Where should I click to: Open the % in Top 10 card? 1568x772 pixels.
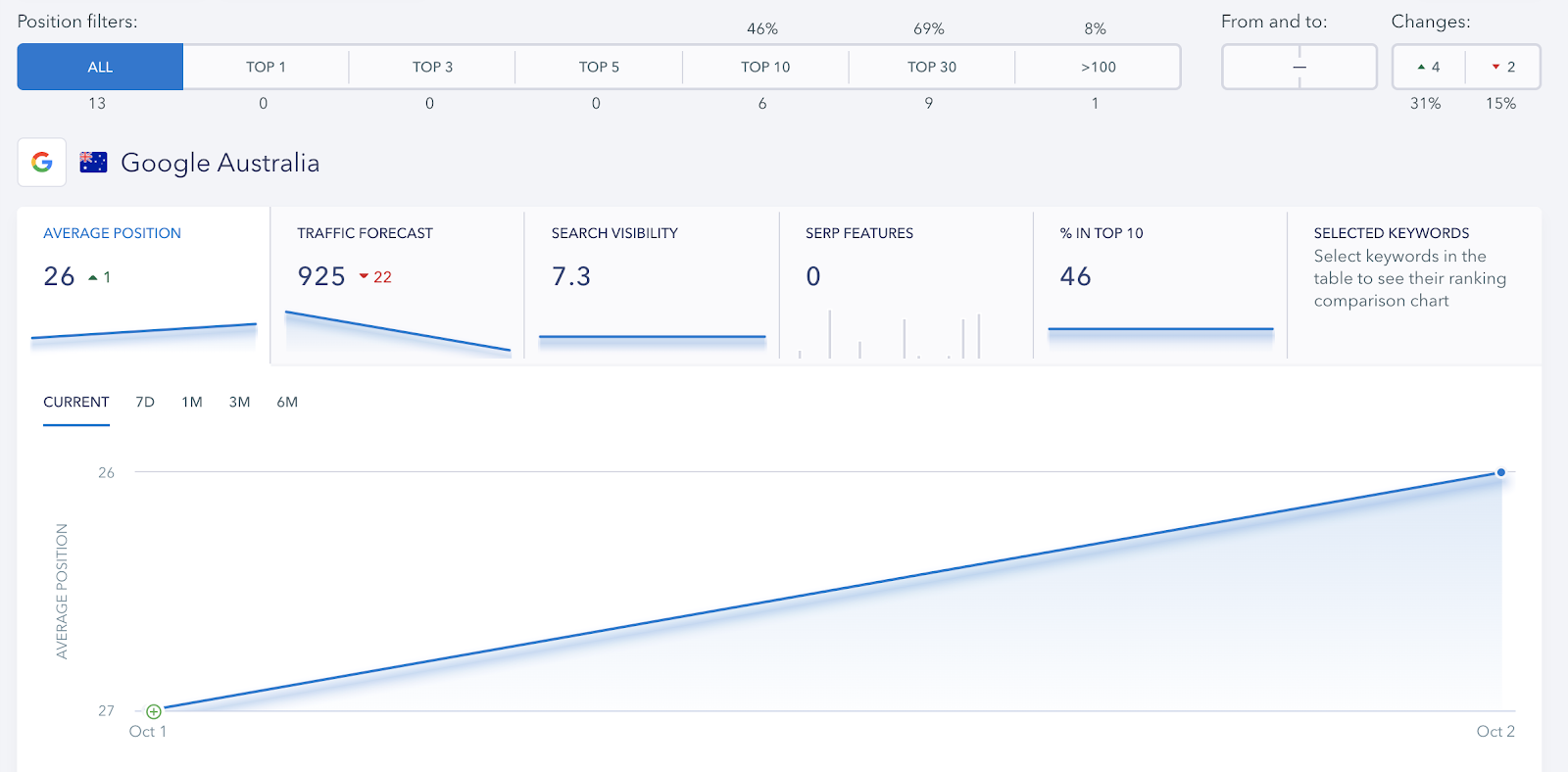point(1160,285)
